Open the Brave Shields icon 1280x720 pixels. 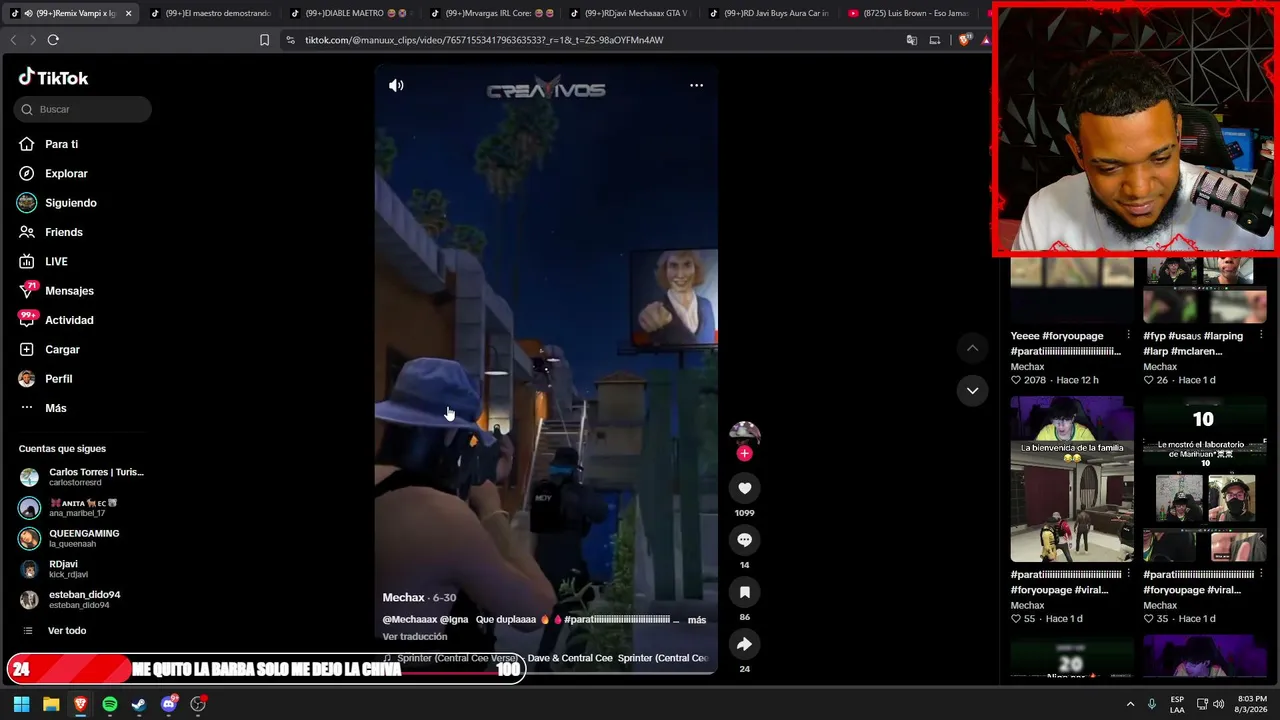tap(964, 40)
